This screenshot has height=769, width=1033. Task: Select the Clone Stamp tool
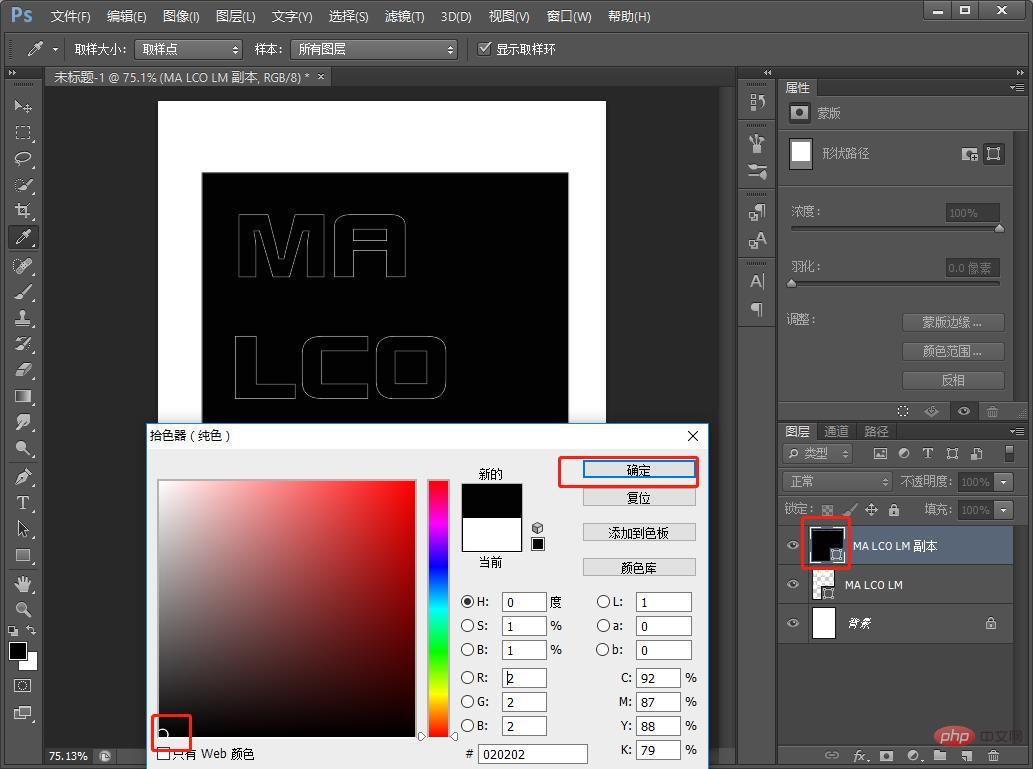tap(22, 318)
